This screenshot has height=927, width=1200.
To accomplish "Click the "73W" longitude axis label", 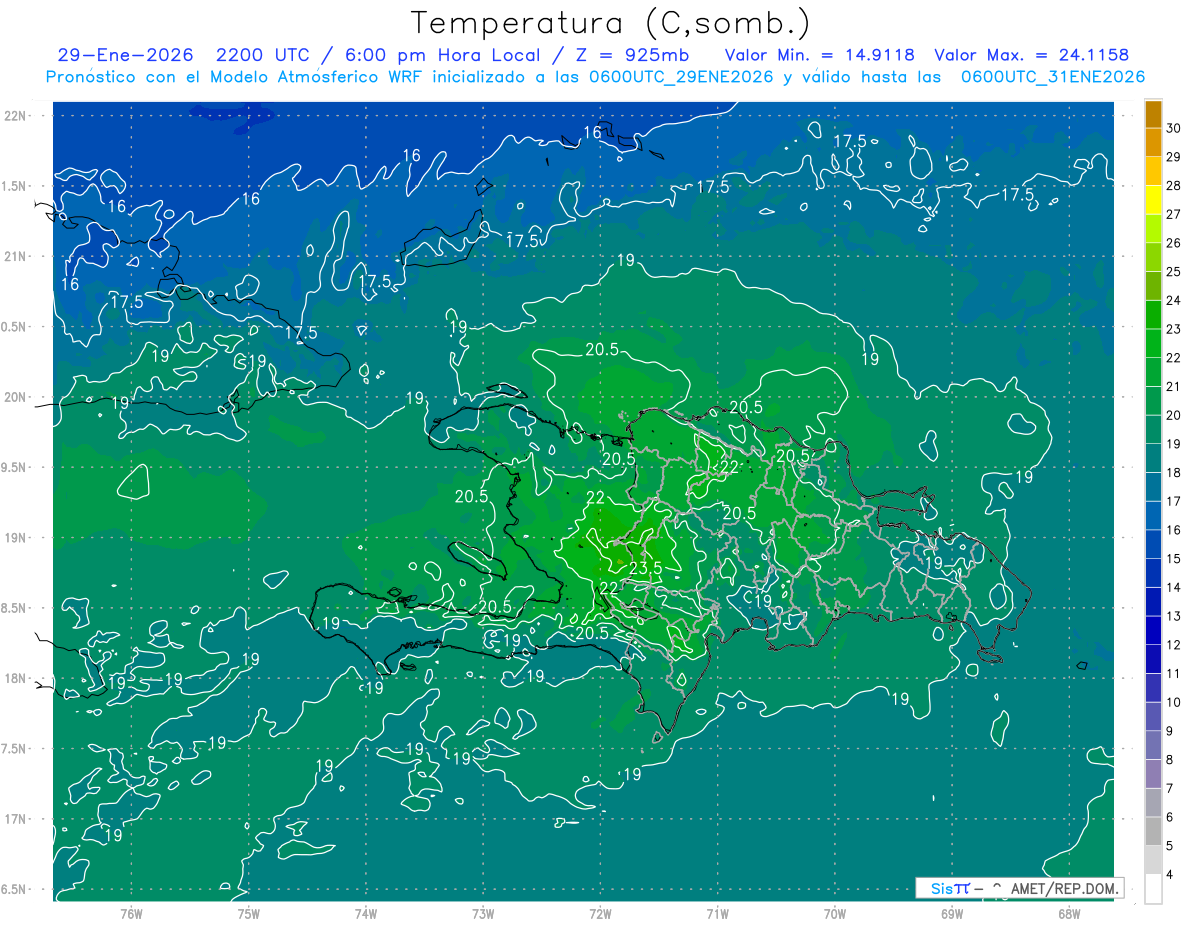I will 483,914.
